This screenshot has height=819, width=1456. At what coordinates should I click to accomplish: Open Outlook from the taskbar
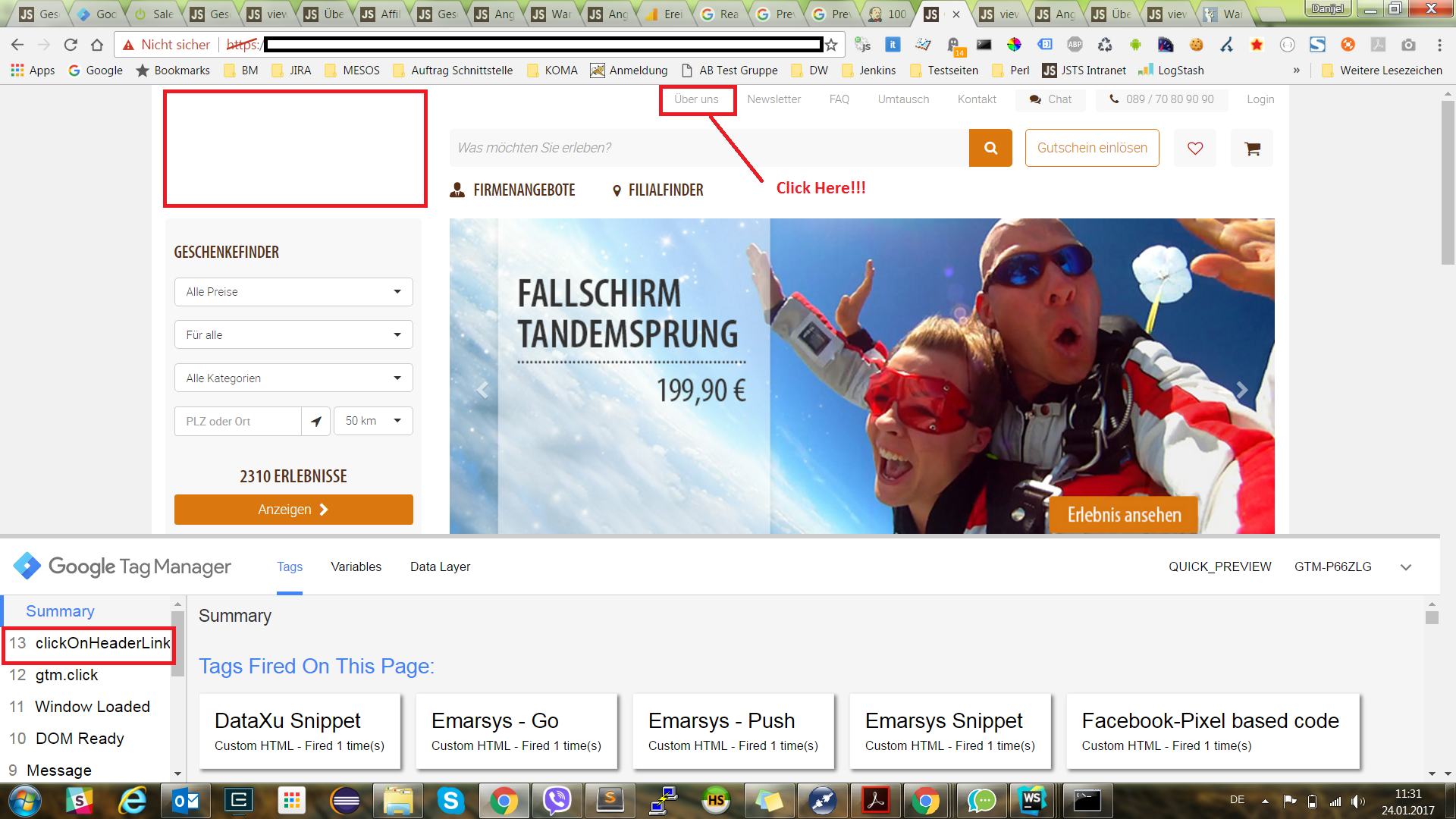186,801
